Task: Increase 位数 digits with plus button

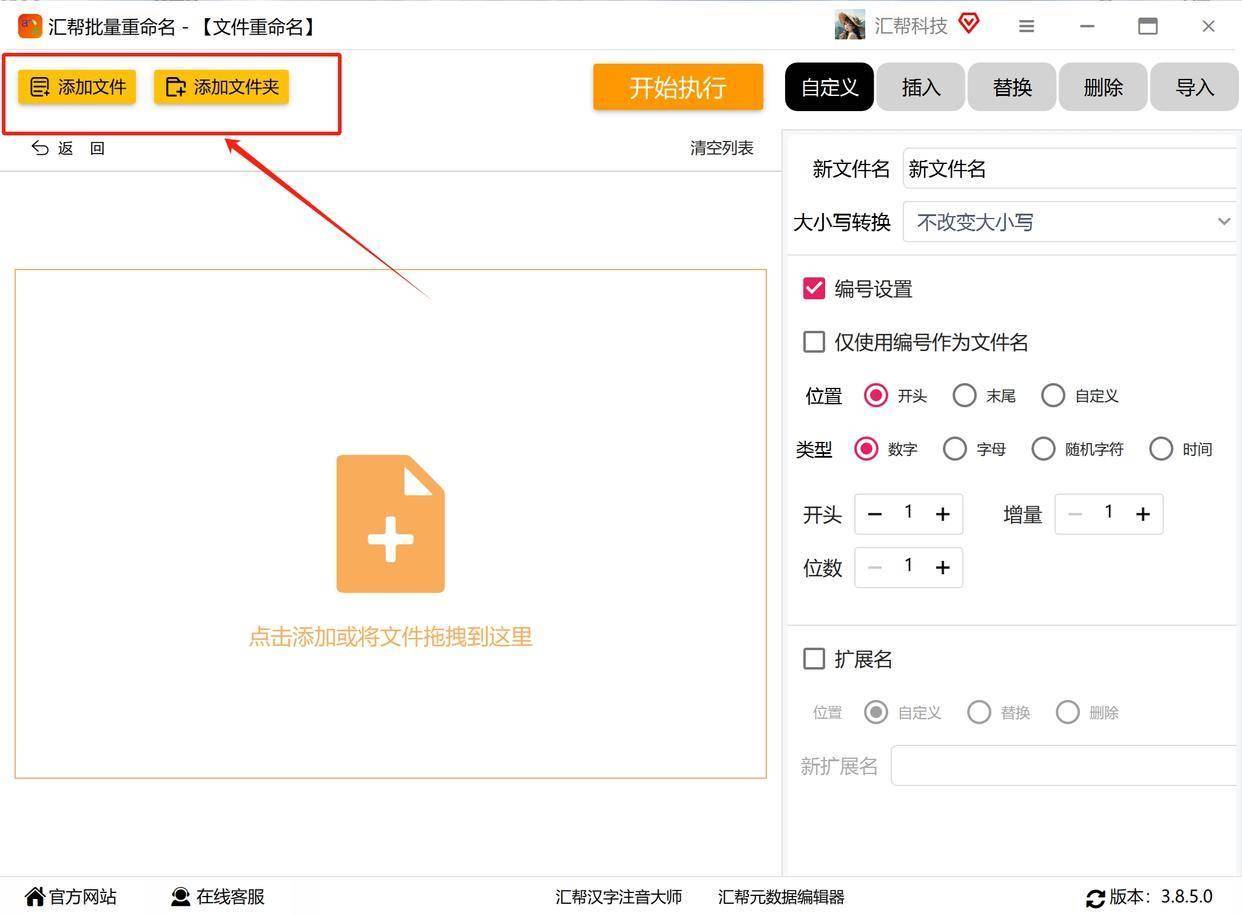Action: (942, 568)
